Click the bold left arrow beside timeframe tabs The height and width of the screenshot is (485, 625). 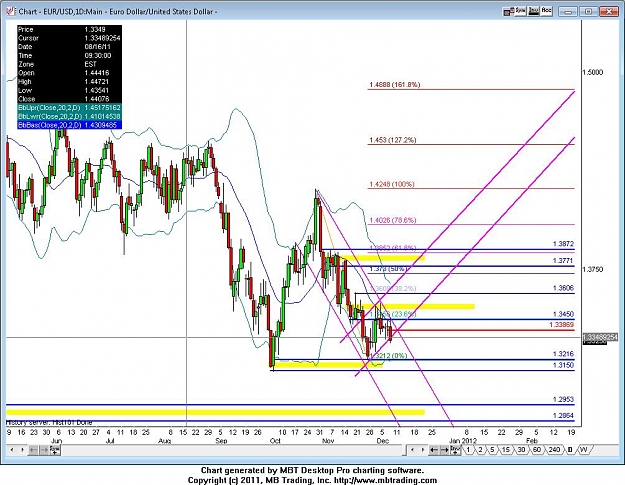[x=434, y=450]
